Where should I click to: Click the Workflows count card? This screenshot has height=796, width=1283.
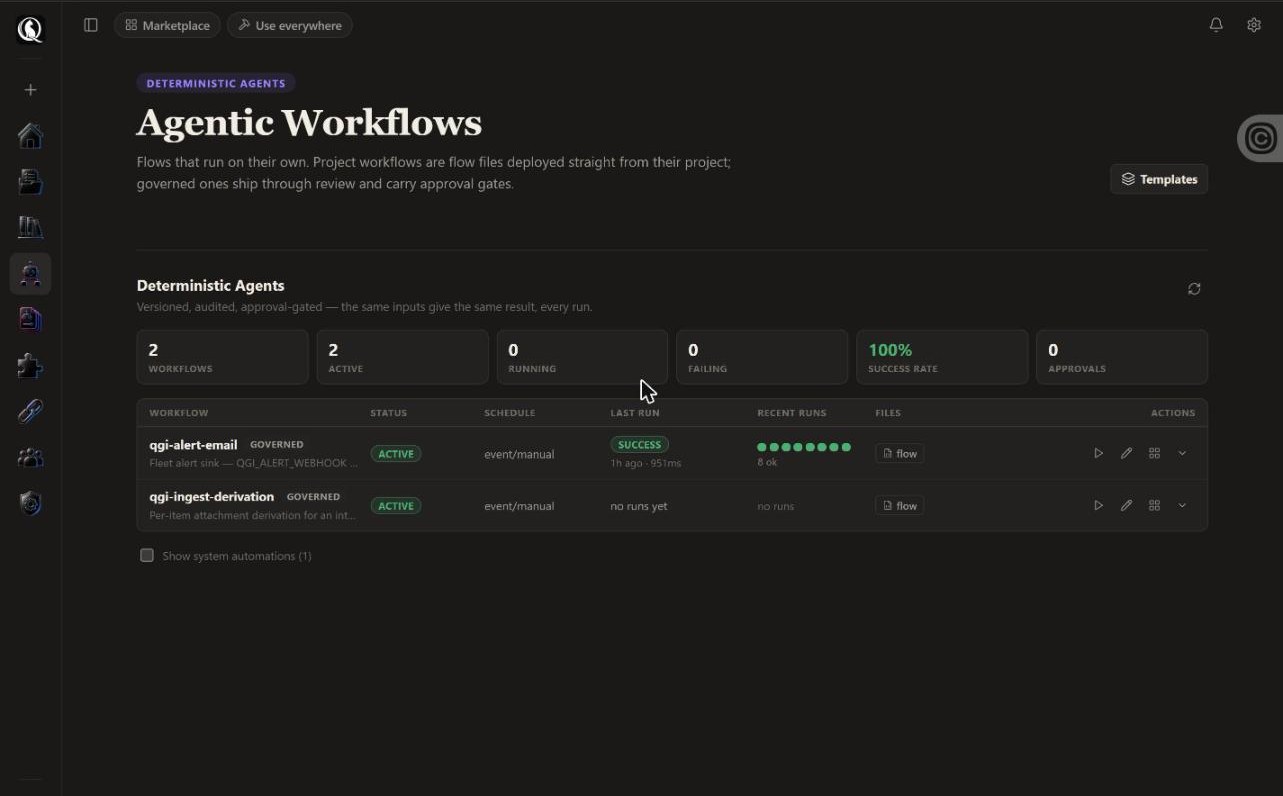coord(222,357)
